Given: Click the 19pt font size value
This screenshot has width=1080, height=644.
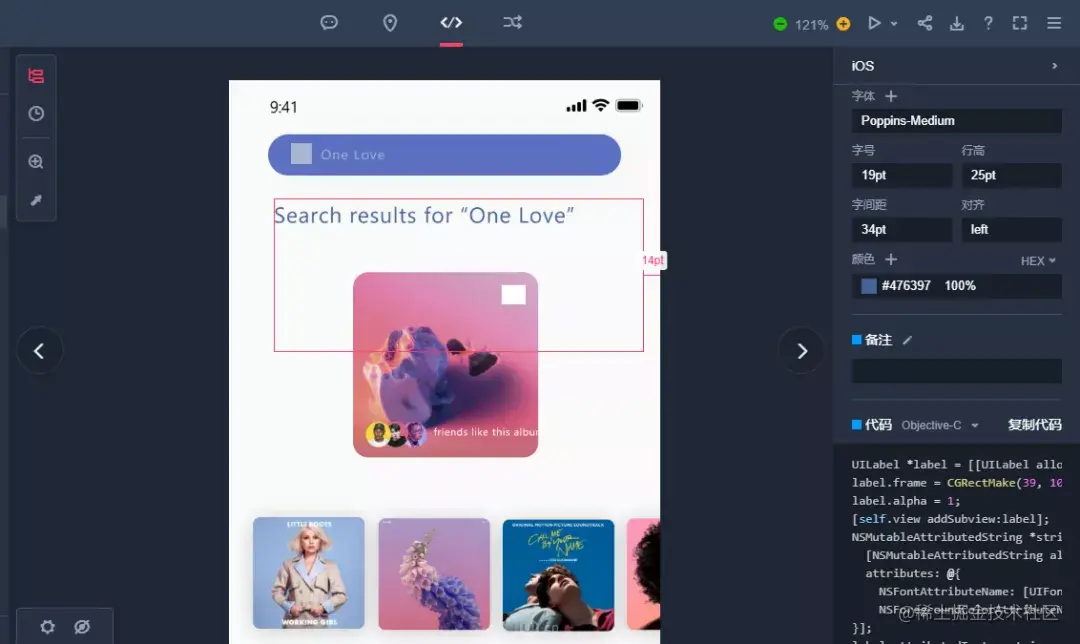Looking at the screenshot, I should click(902, 175).
